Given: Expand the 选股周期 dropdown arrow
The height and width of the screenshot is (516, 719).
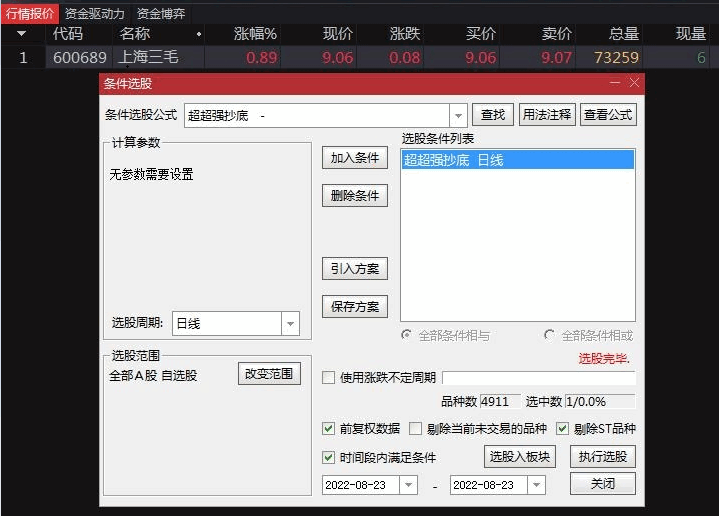Looking at the screenshot, I should (x=290, y=323).
